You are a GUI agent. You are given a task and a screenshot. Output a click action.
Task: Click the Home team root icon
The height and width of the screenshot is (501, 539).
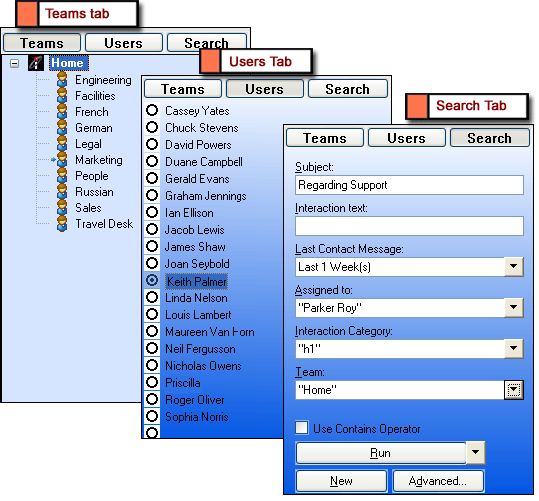36,63
